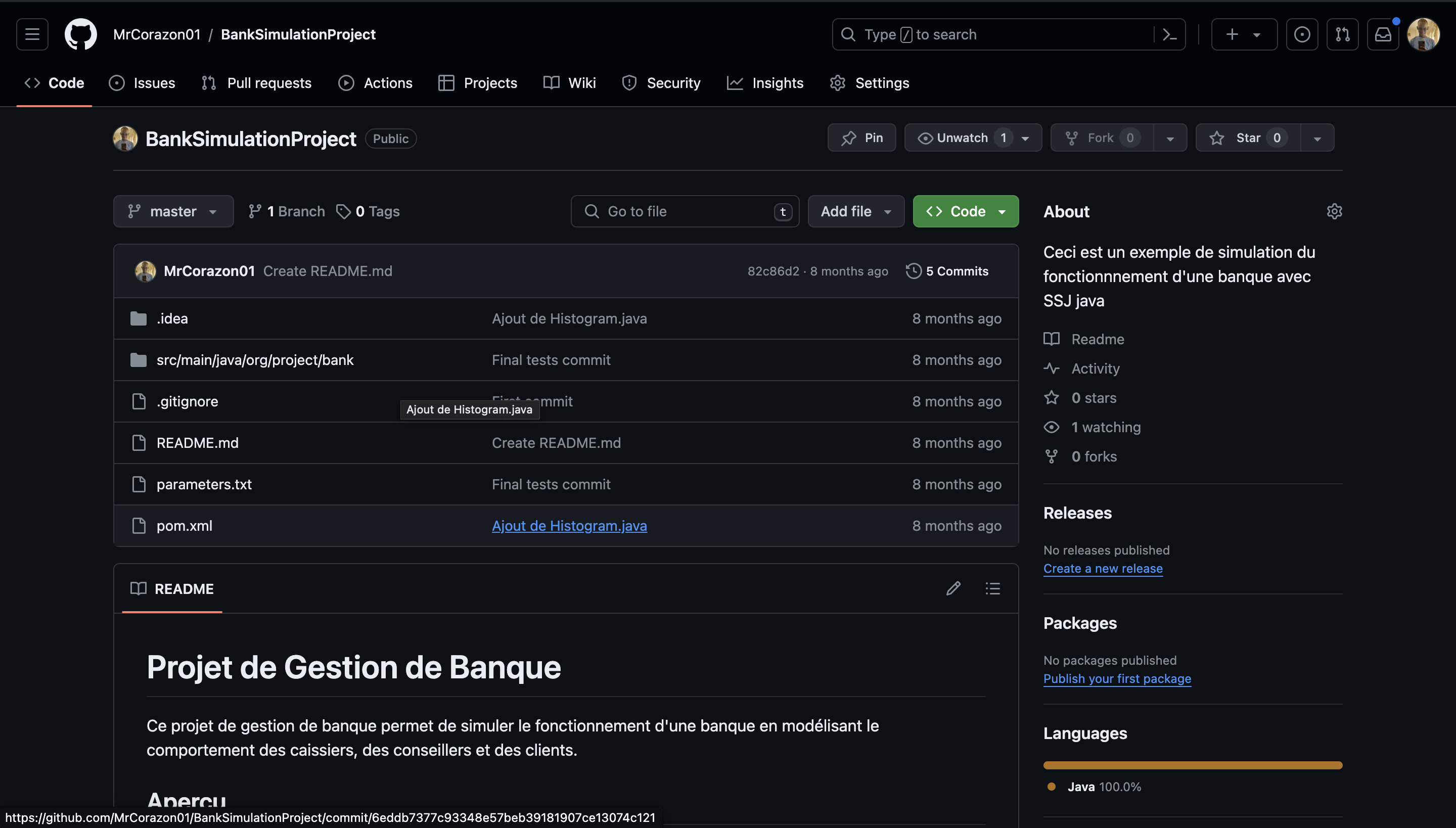Click the .gitignore file icon
The height and width of the screenshot is (828, 1456).
pyautogui.click(x=139, y=401)
